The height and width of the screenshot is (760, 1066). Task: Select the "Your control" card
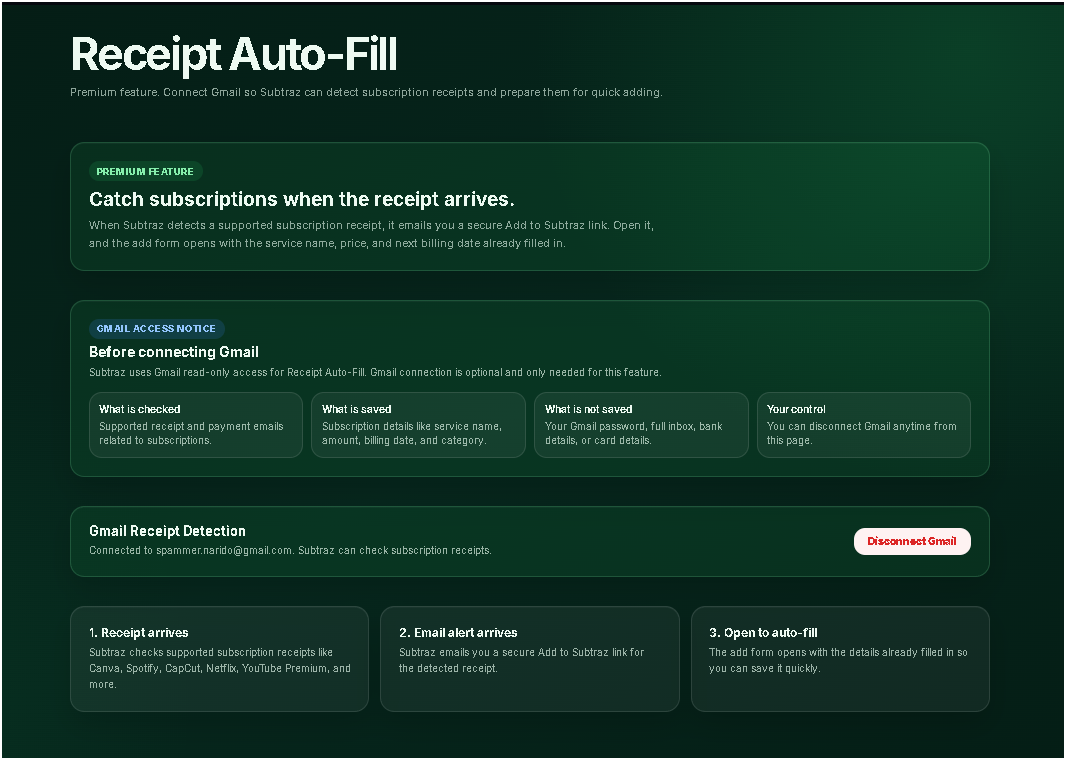tap(863, 425)
